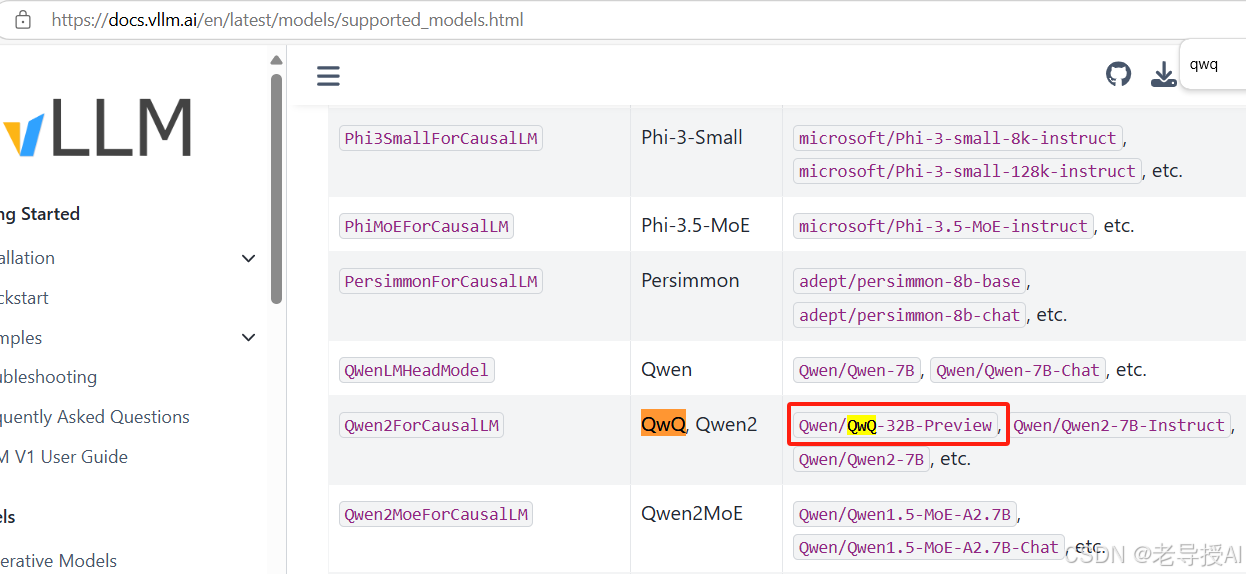Click the site lock icon in the address bar
1246x574 pixels.
(23, 20)
